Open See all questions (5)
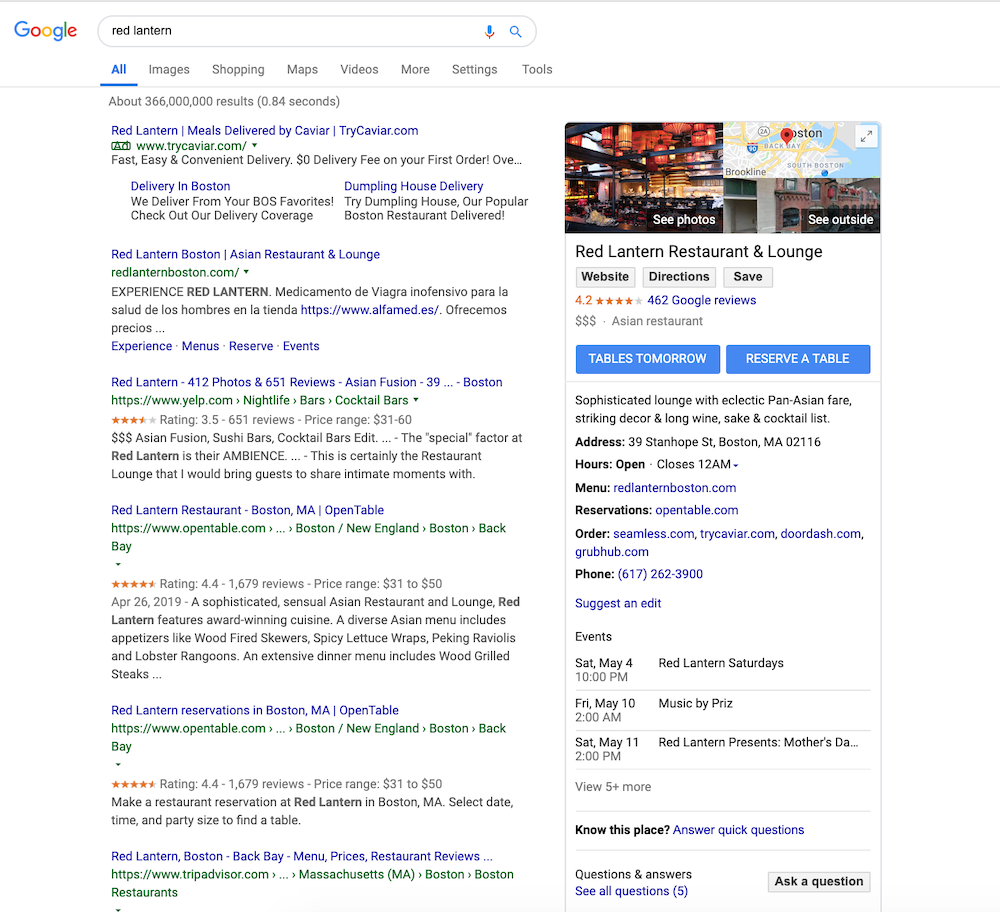 coord(631,891)
